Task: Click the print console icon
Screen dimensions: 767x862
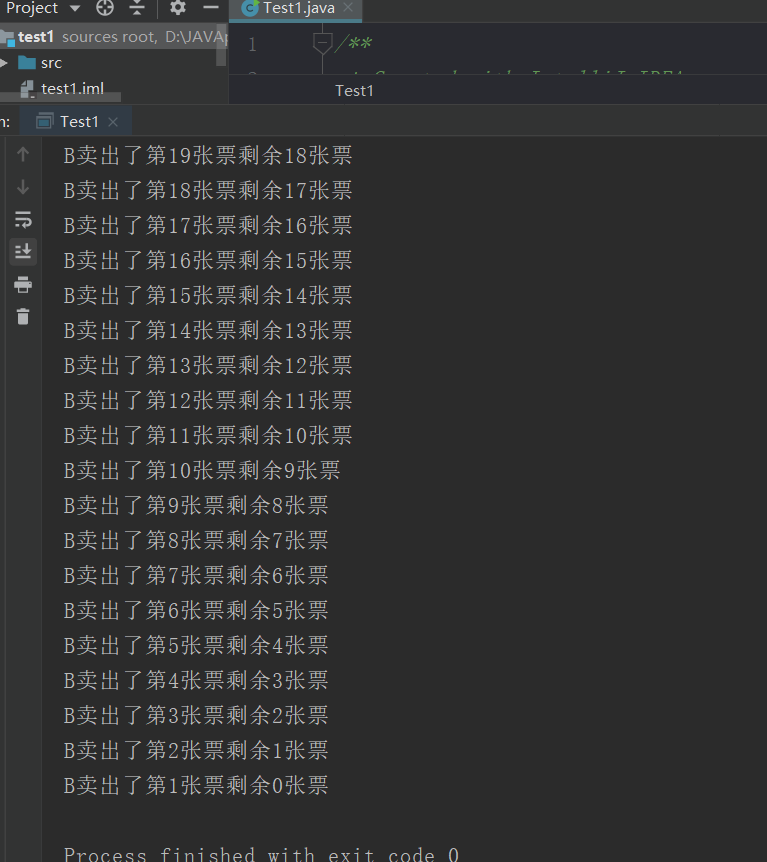Action: 23,284
